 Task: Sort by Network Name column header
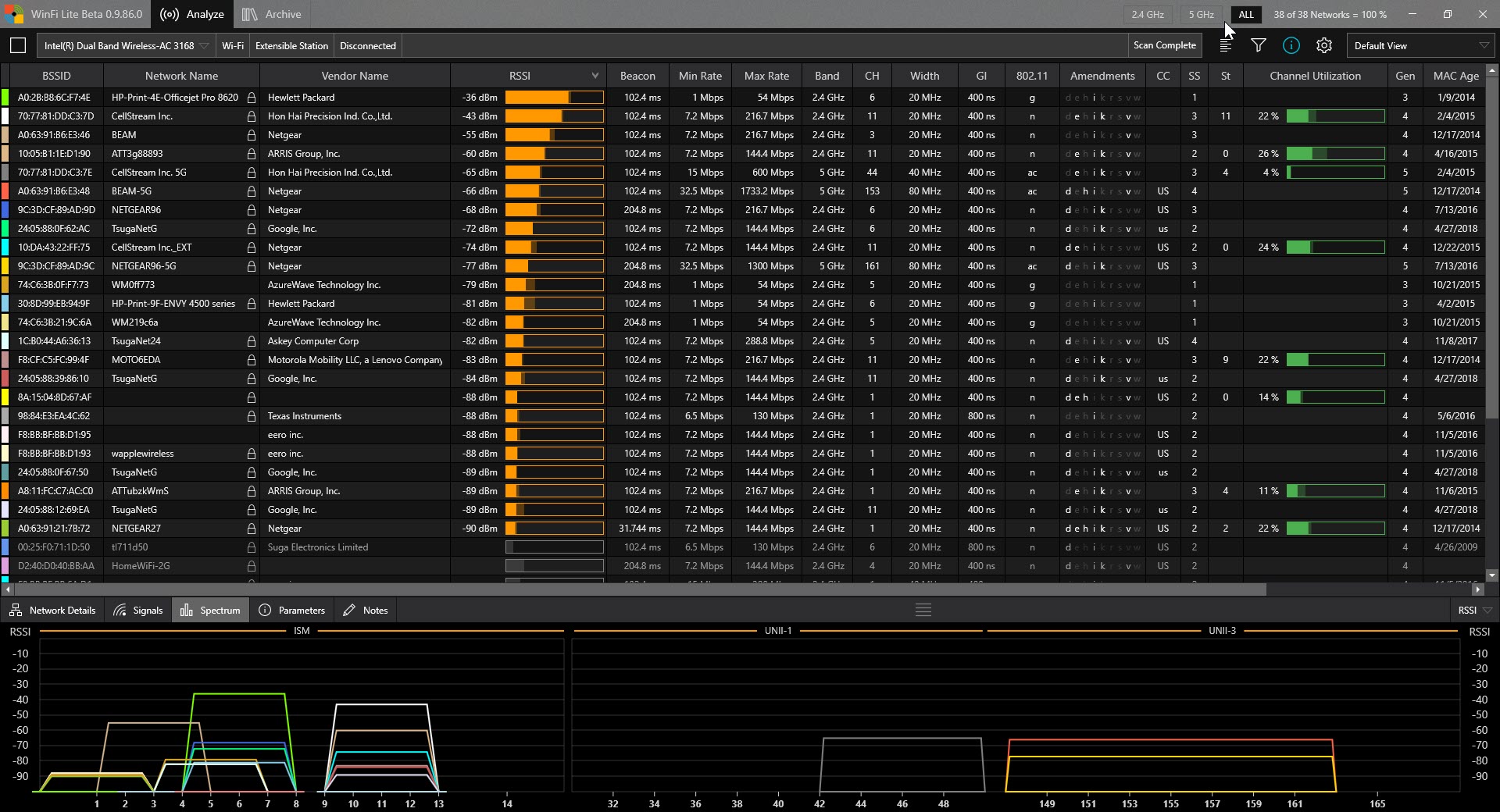click(181, 76)
